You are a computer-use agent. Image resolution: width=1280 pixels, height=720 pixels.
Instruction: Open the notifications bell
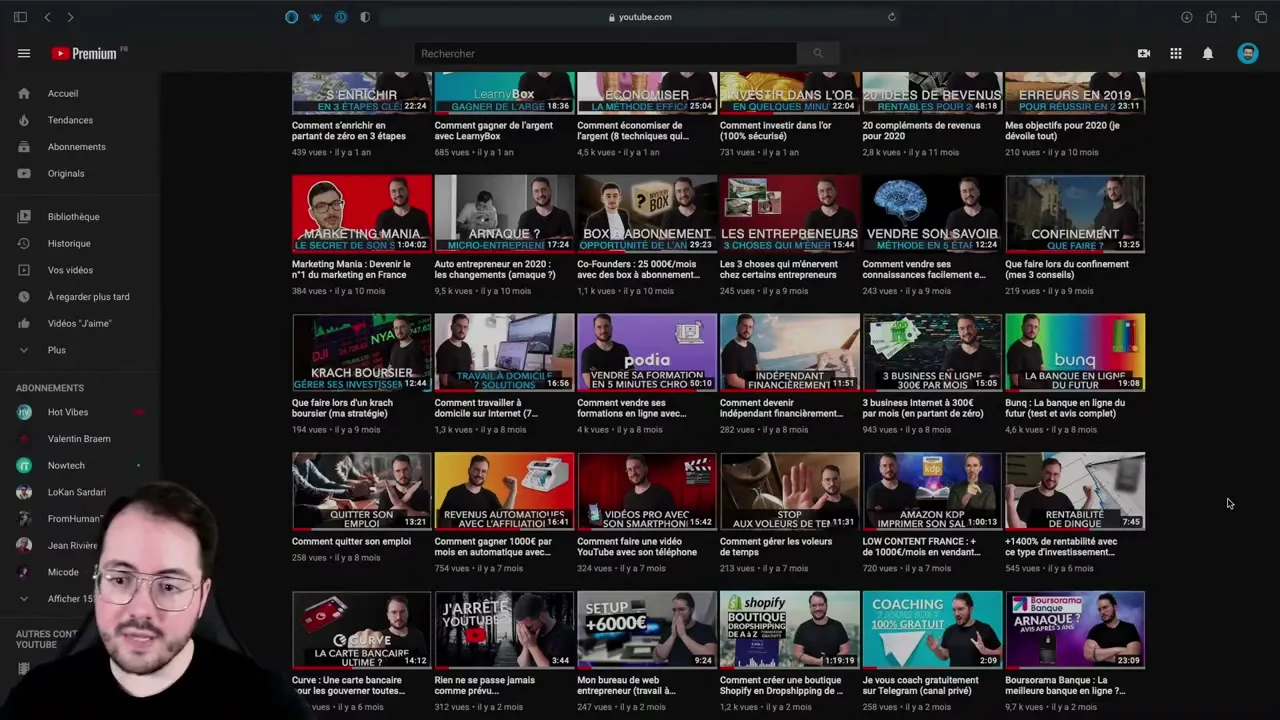[1208, 53]
